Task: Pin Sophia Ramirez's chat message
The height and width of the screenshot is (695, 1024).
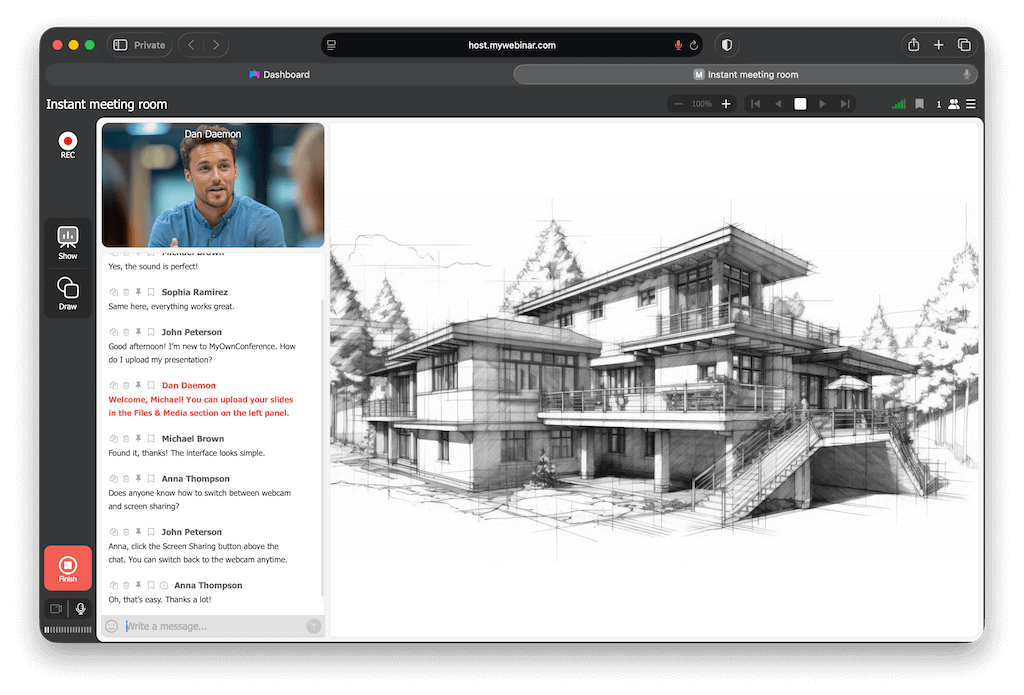Action: [139, 291]
